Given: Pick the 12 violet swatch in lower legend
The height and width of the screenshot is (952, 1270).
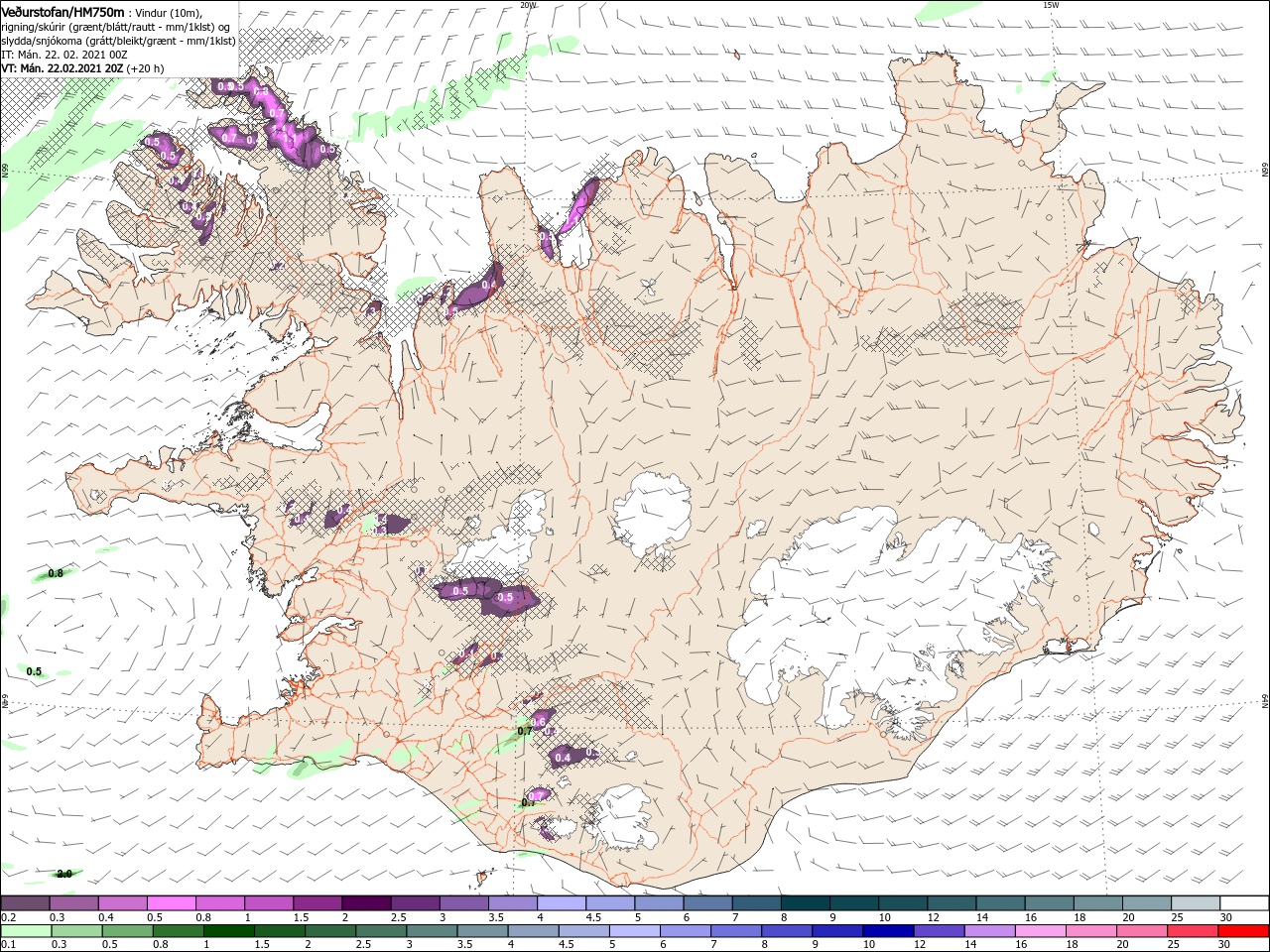Looking at the screenshot, I should (x=940, y=931).
